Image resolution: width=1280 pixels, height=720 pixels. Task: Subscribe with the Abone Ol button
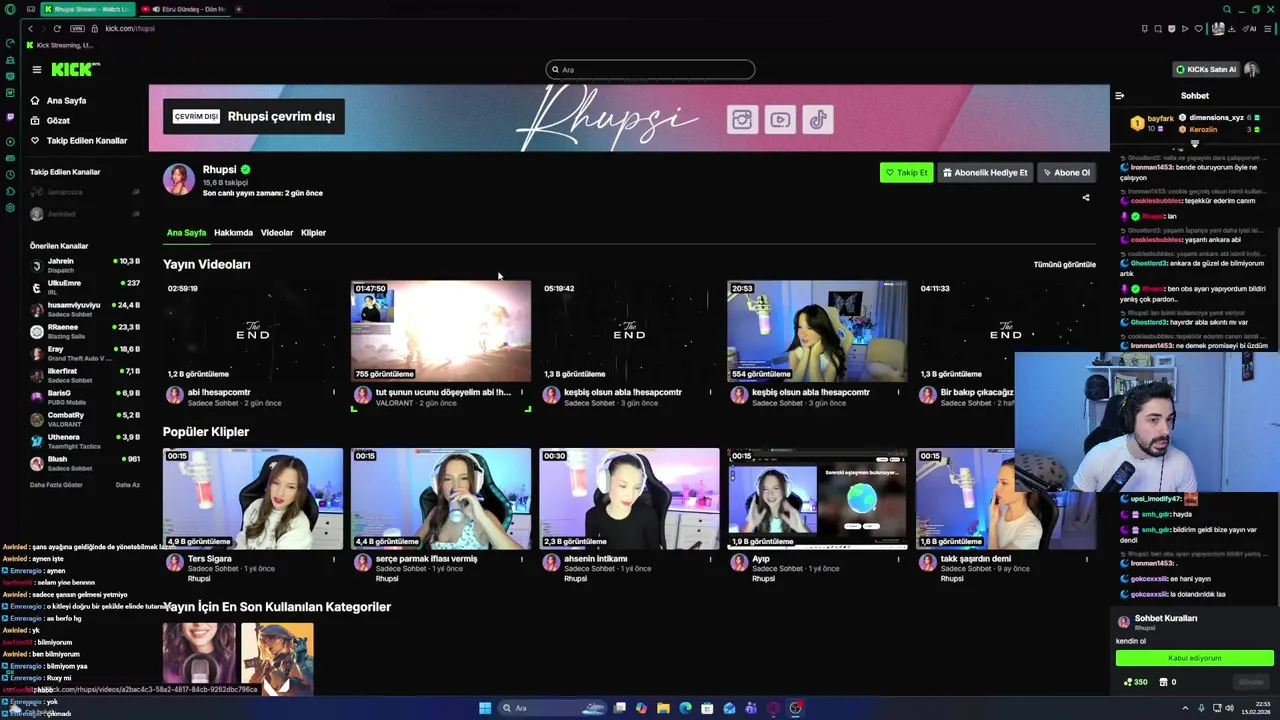(x=1066, y=173)
